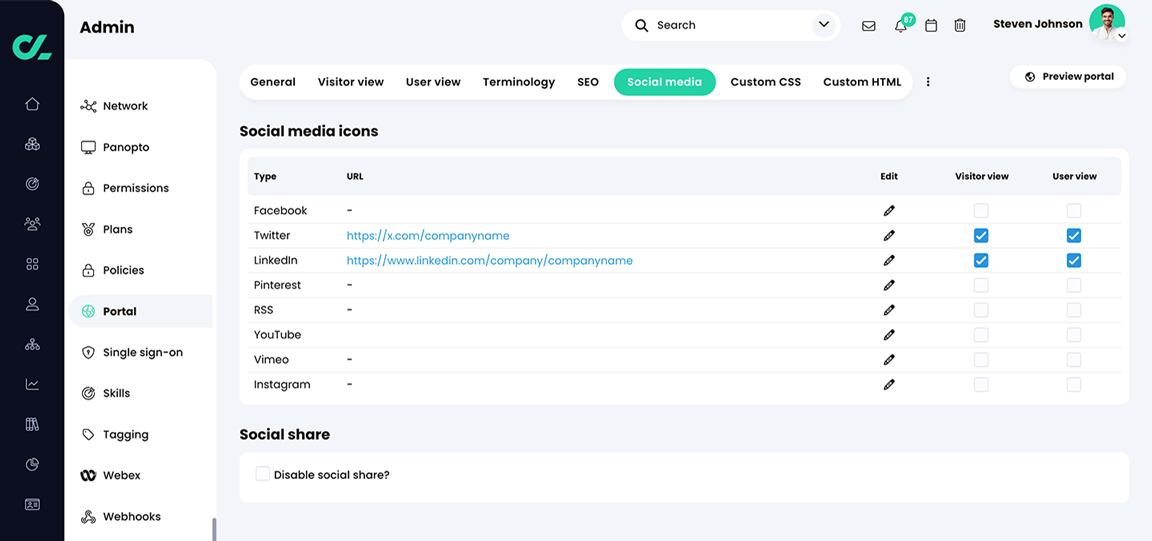Switch to the Custom CSS tab
Image resolution: width=1152 pixels, height=541 pixels.
point(766,82)
